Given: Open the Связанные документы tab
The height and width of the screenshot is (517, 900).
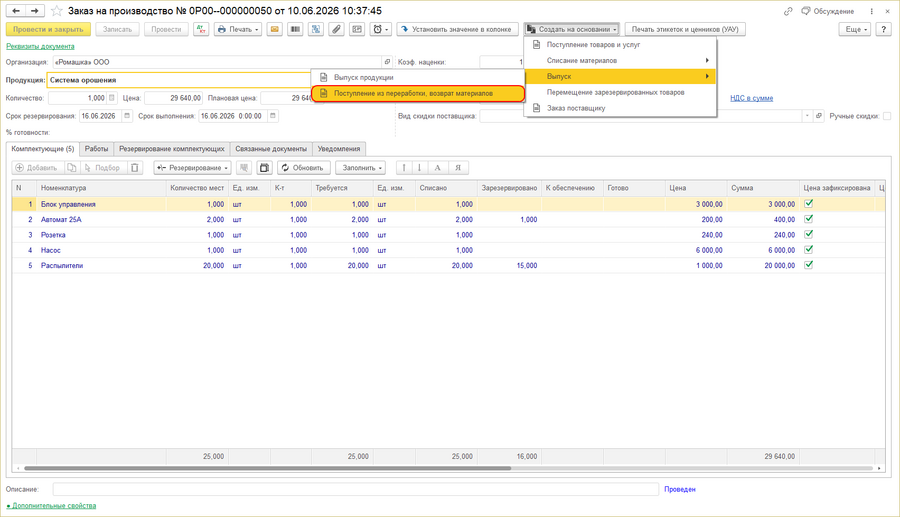Looking at the screenshot, I should point(271,149).
